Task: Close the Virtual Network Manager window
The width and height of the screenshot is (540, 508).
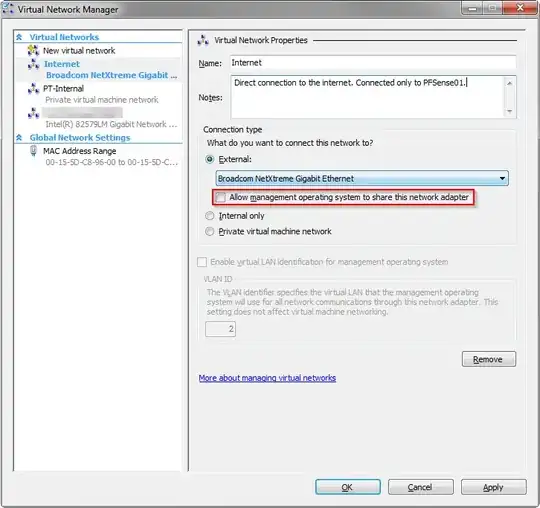Action: [x=520, y=8]
